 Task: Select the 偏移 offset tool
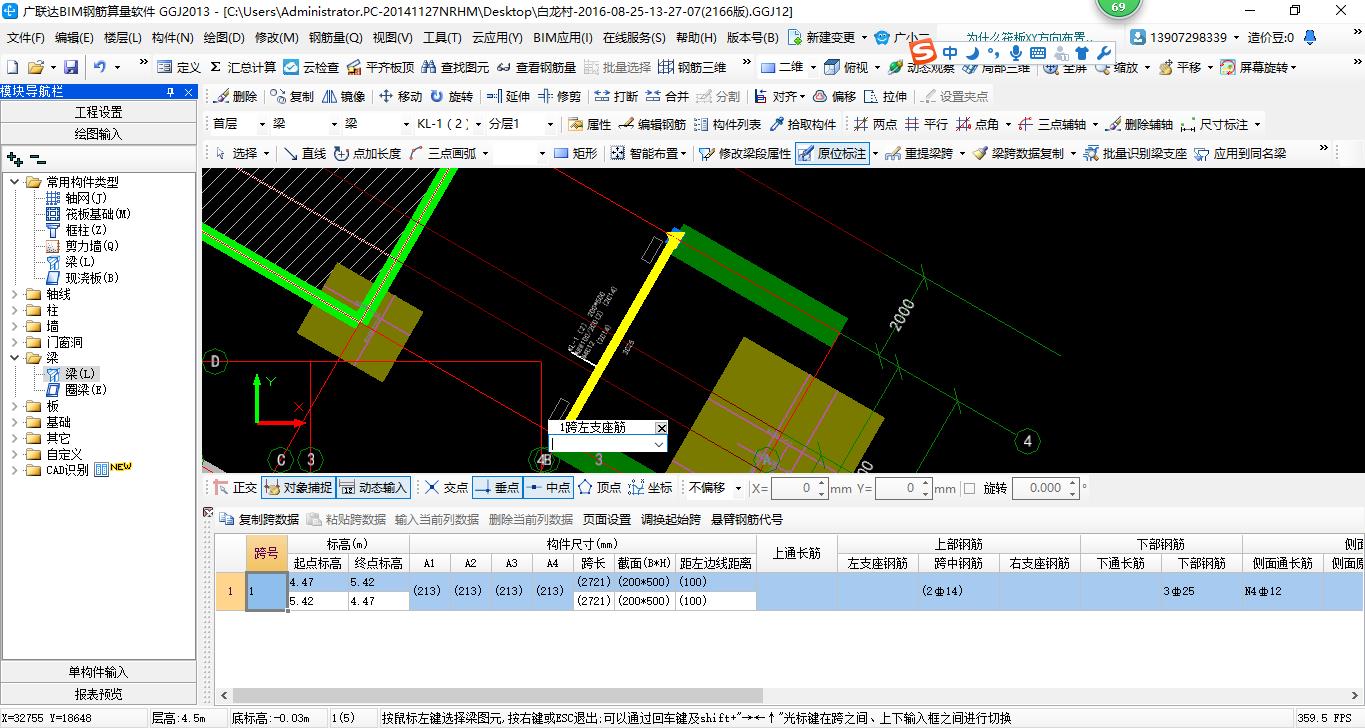[834, 97]
